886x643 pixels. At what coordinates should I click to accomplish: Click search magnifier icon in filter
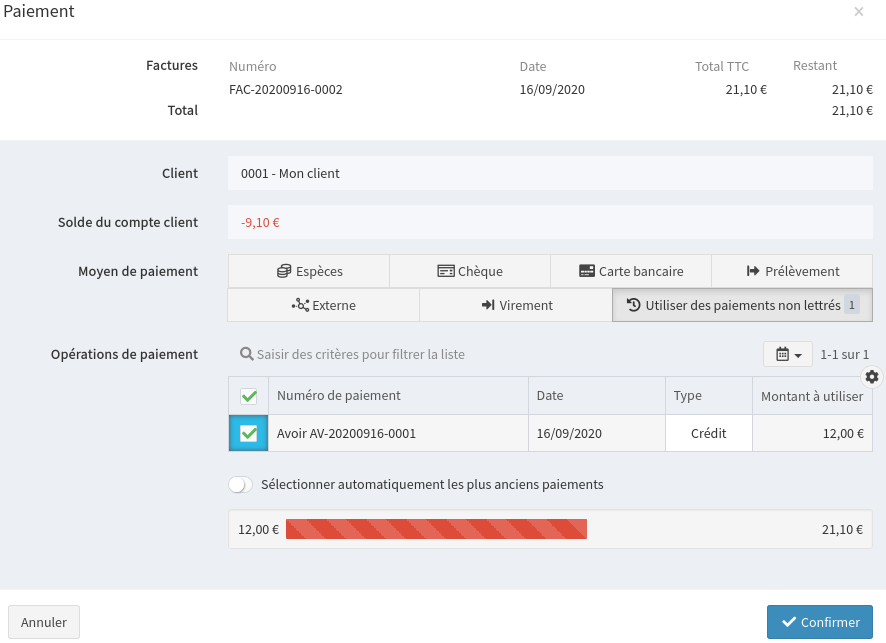(246, 354)
